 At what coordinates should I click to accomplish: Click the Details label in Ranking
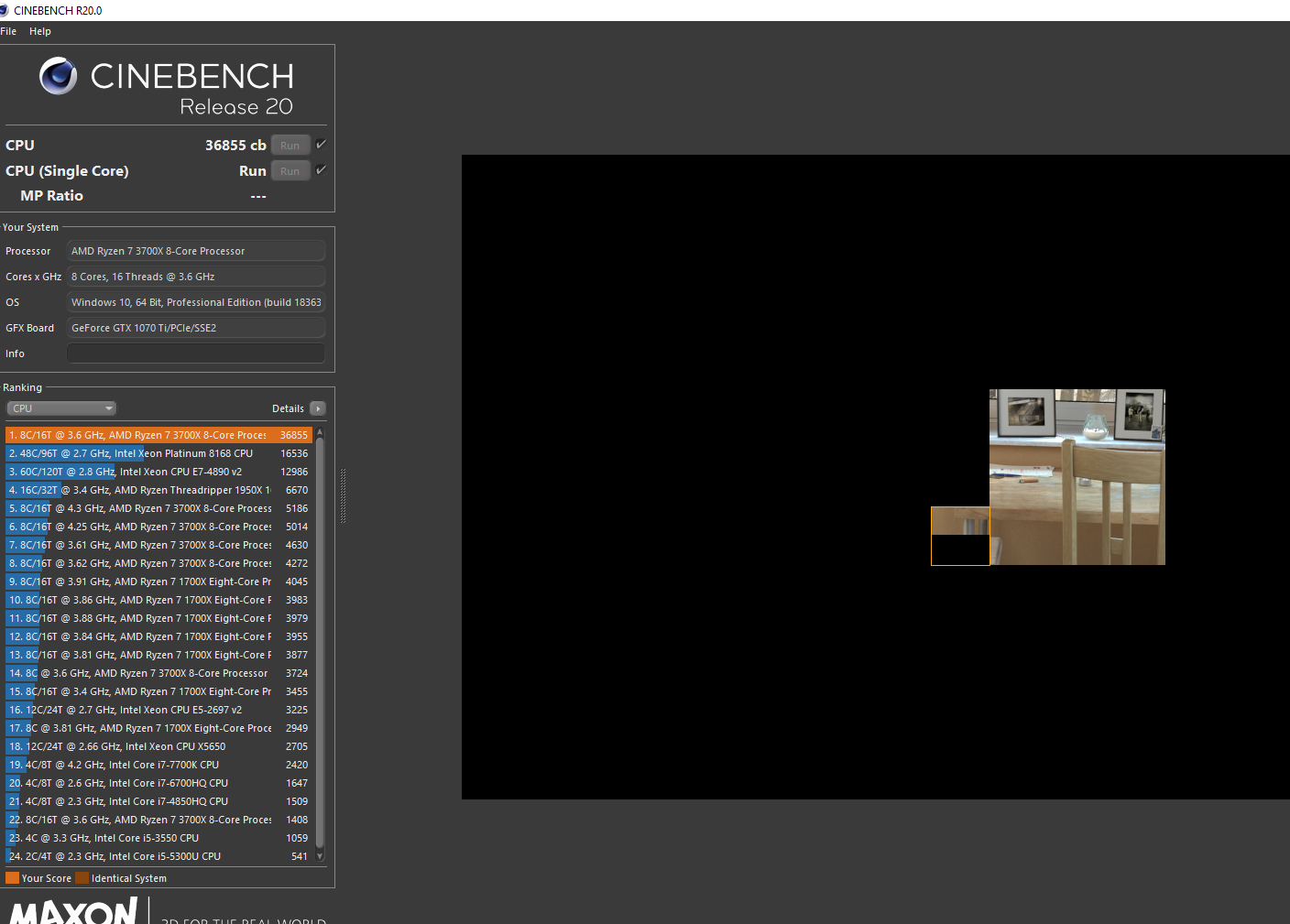click(x=288, y=408)
